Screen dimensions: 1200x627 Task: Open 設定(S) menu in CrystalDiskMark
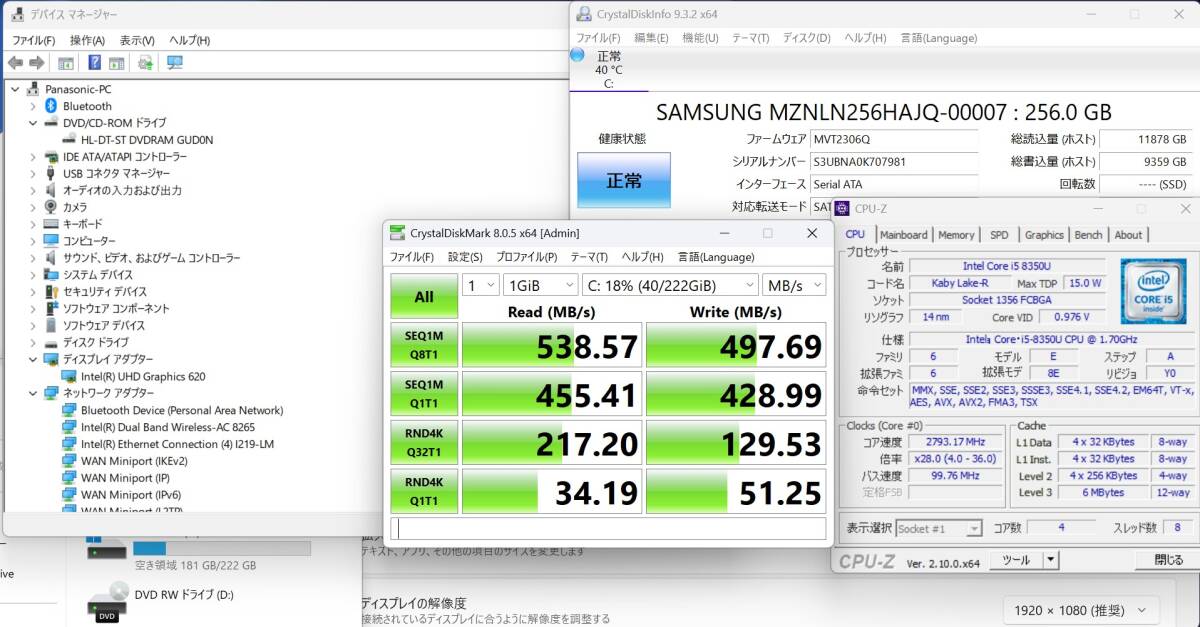tap(467, 257)
